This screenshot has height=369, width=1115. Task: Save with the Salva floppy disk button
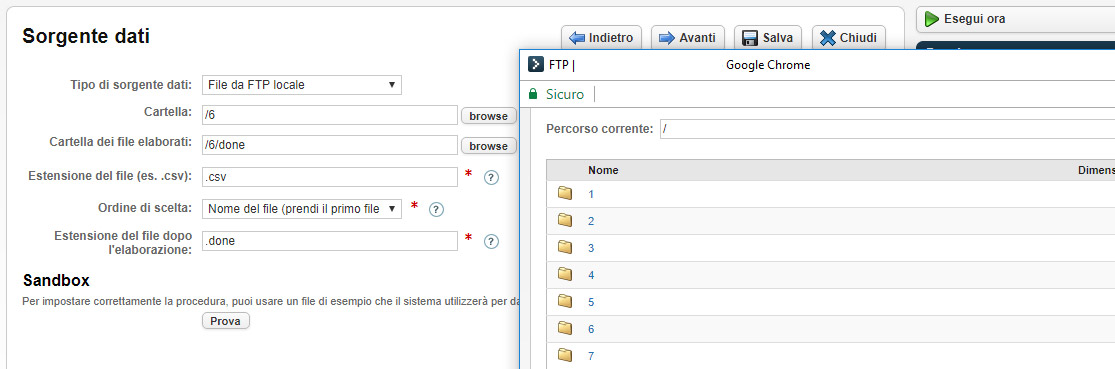768,38
